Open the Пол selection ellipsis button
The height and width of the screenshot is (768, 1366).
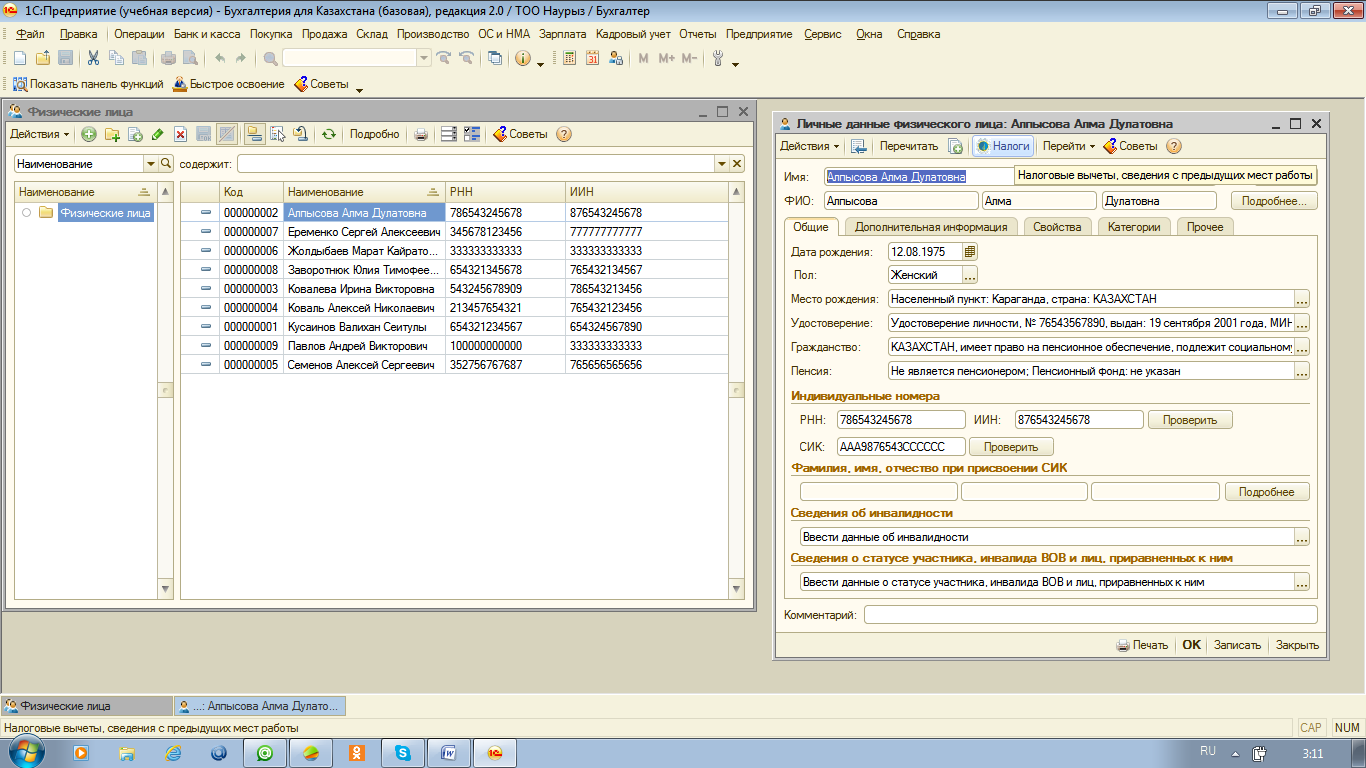pos(970,275)
